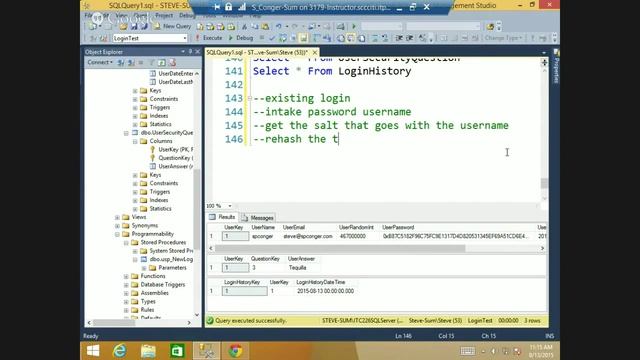Expand the Functions folder
Viewport: 640px width, 360px height.
pos(126,276)
